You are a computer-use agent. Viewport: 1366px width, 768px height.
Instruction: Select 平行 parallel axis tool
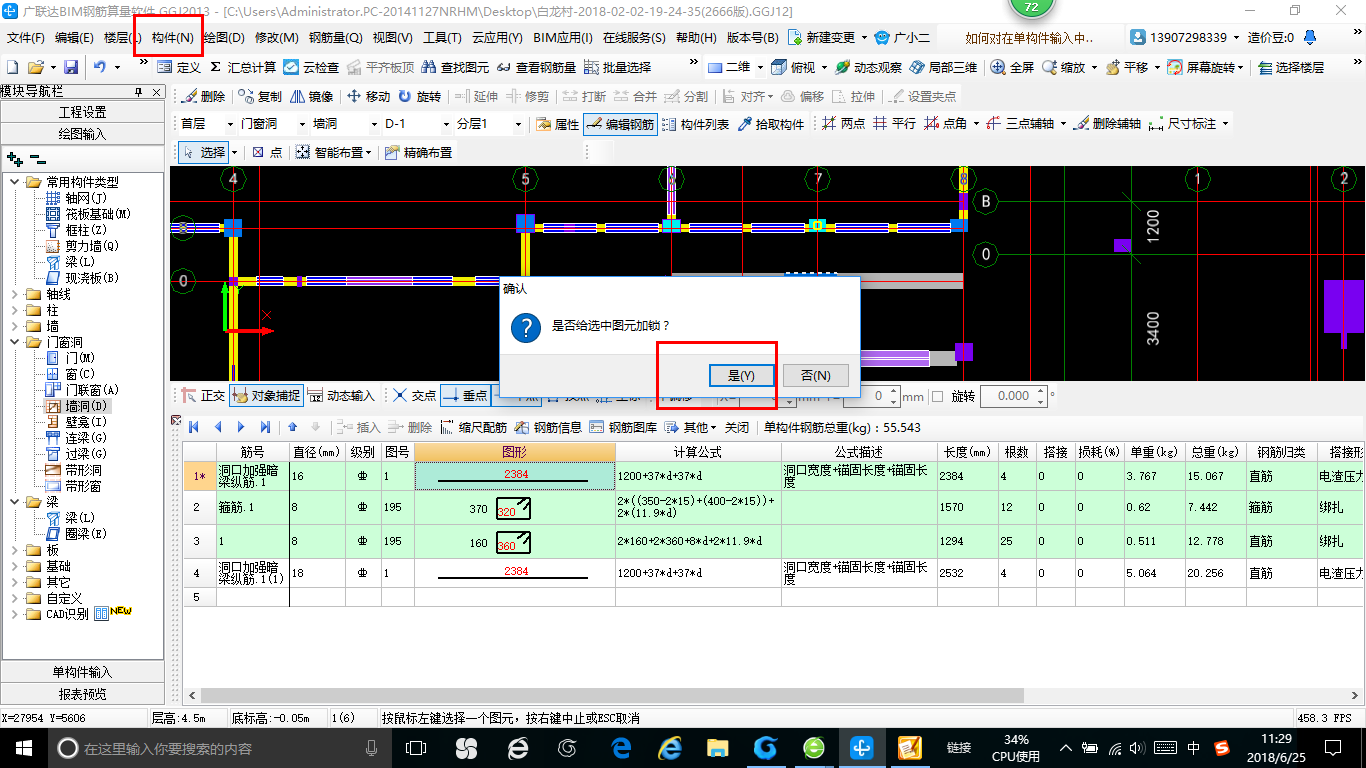(894, 124)
